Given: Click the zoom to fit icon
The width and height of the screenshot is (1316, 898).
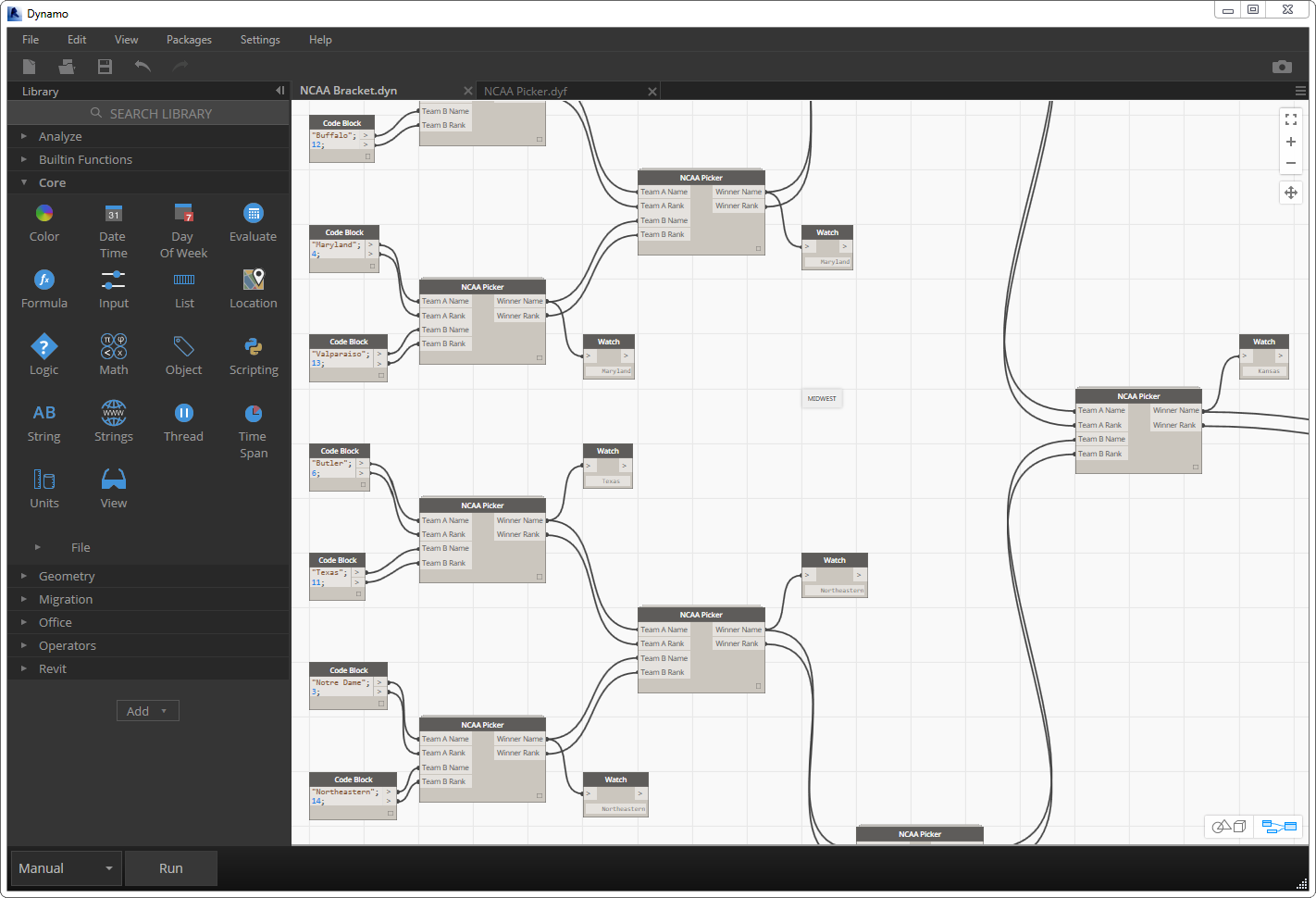Looking at the screenshot, I should 1291,119.
